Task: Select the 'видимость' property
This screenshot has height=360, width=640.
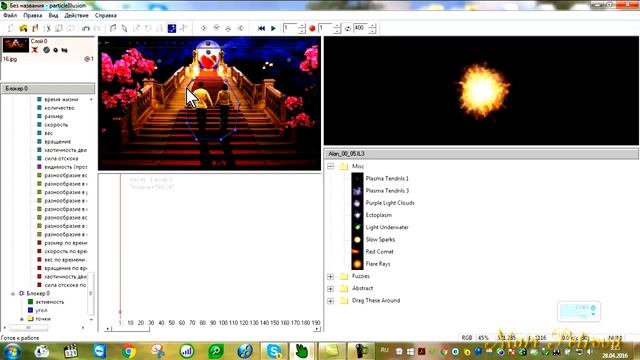Action: (65, 167)
